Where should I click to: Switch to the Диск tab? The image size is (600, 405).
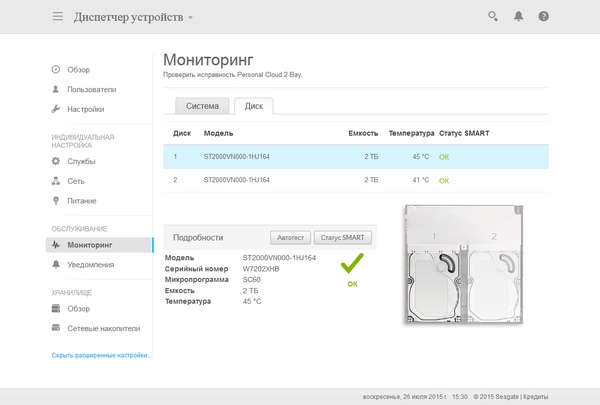[254, 105]
